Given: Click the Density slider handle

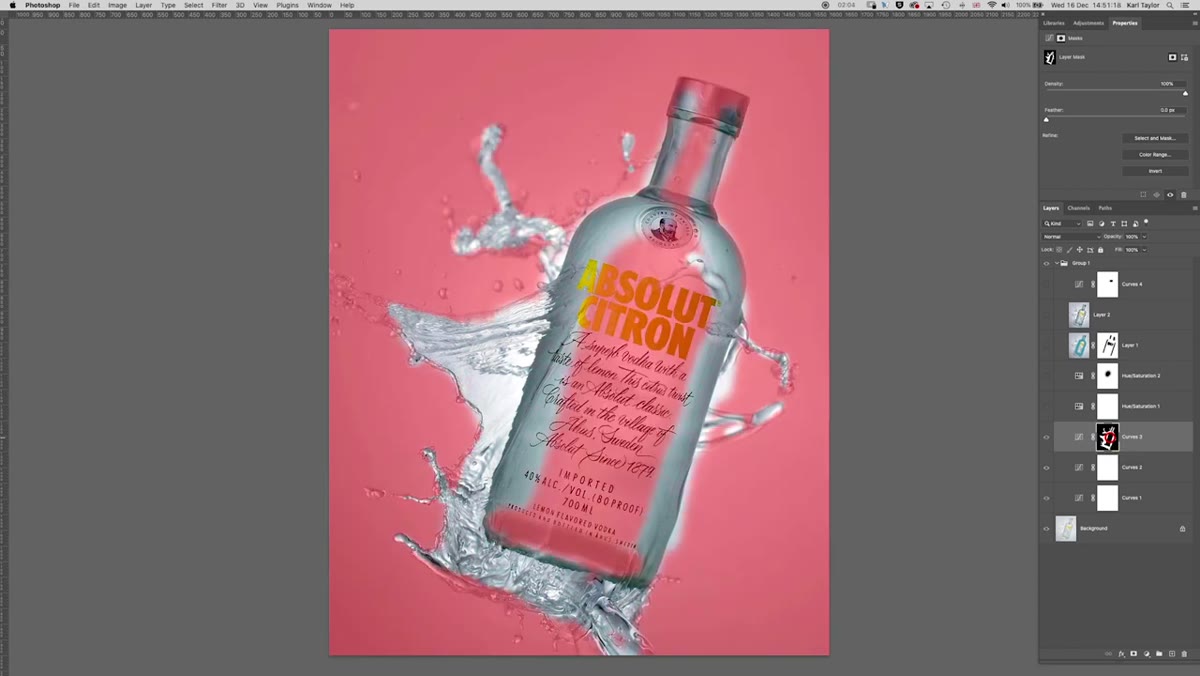Looking at the screenshot, I should [1186, 93].
